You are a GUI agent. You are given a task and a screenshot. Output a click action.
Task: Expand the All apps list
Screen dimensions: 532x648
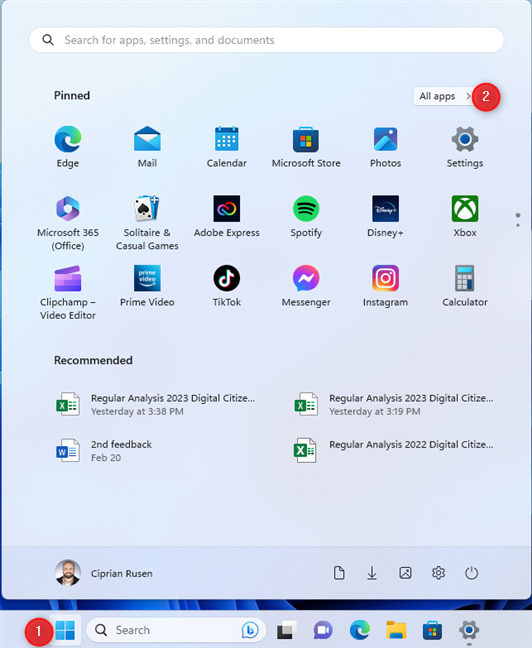(444, 96)
